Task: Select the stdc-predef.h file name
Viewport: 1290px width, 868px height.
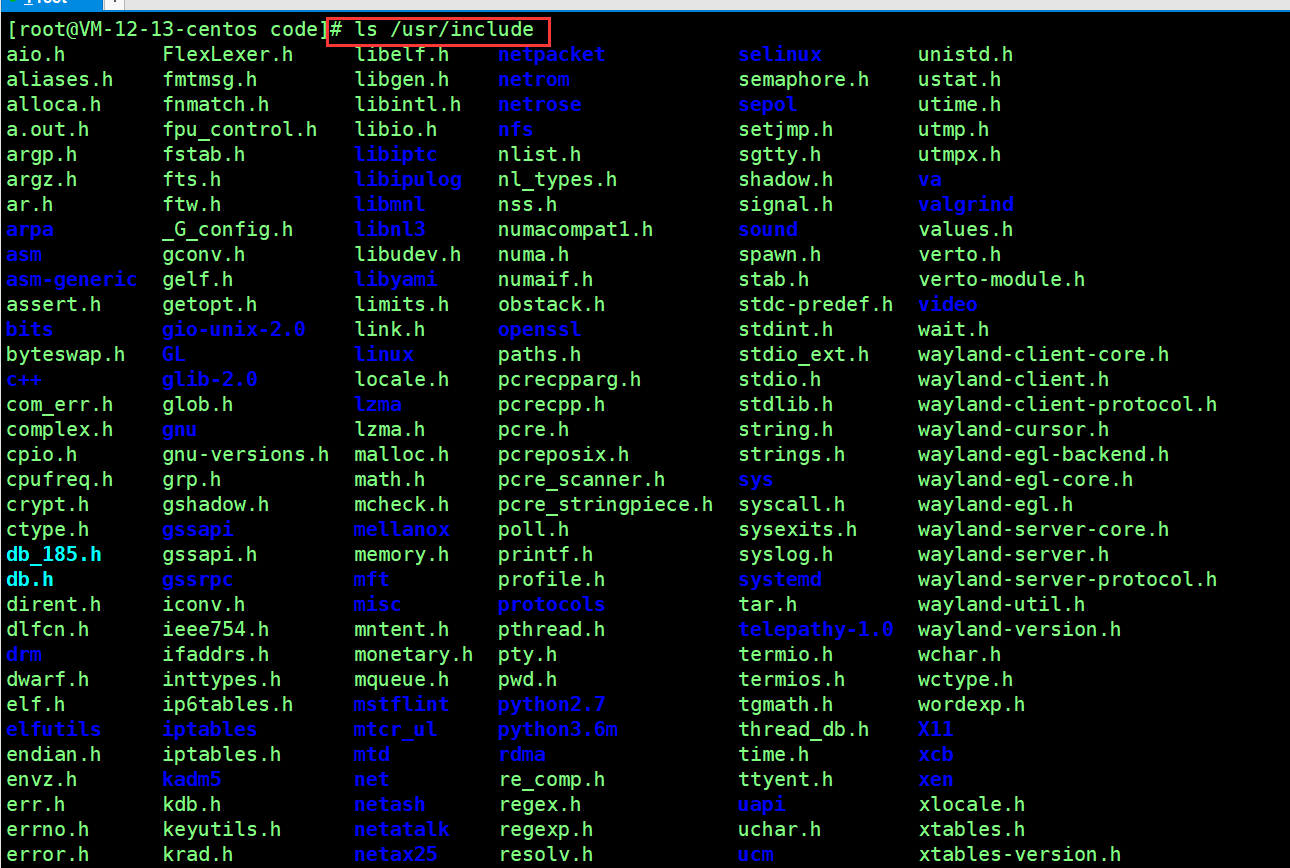Action: 815,305
